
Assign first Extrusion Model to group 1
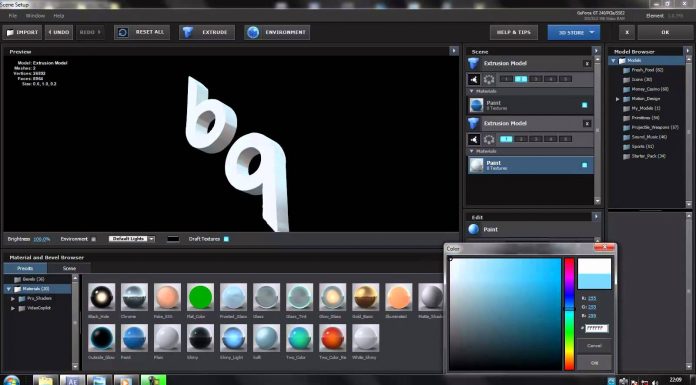tap(506, 79)
